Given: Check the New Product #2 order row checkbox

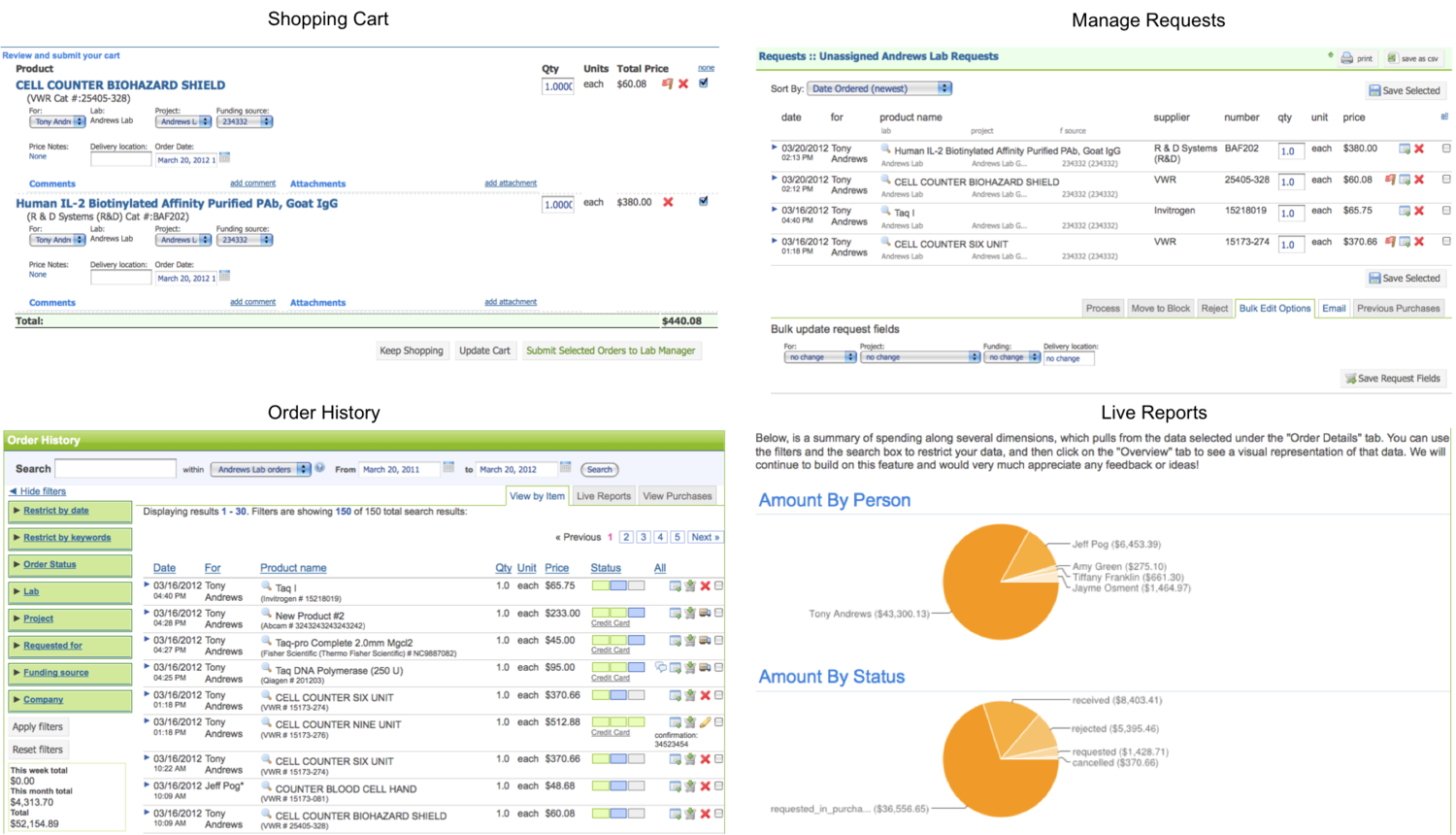Looking at the screenshot, I should point(718,613).
